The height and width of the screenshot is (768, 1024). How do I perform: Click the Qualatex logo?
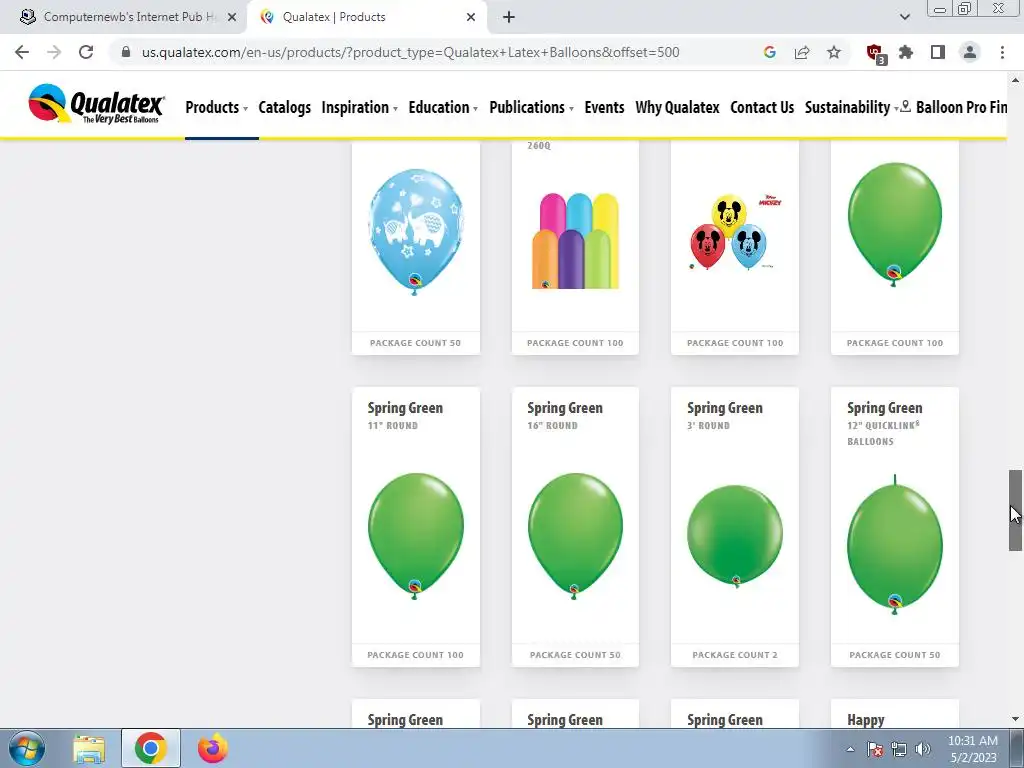[x=96, y=104]
